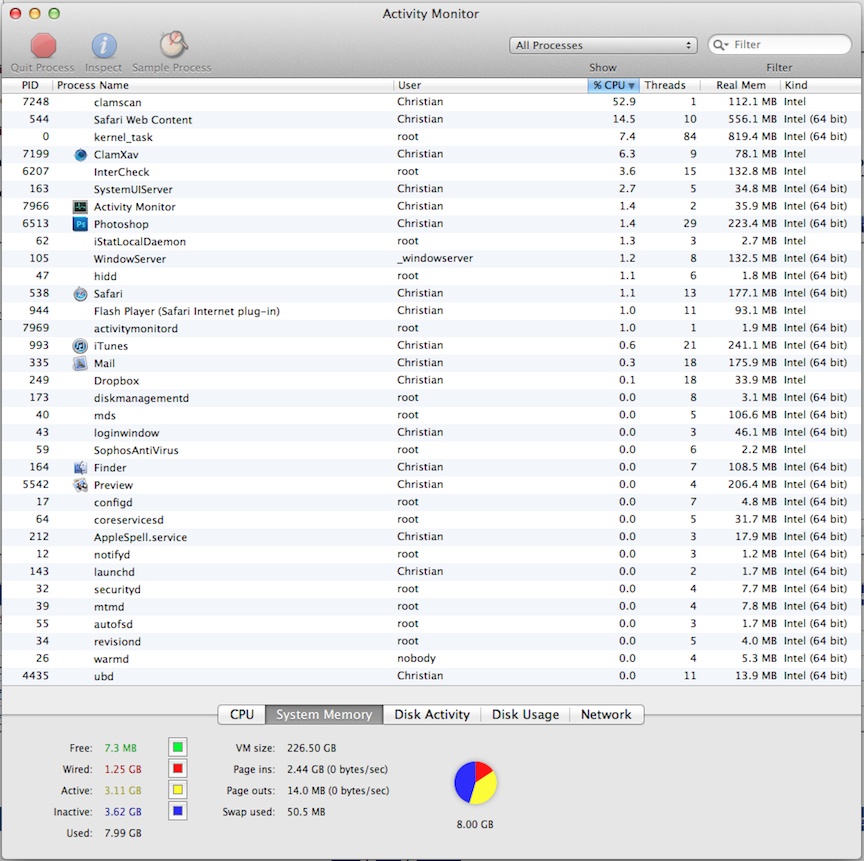Click the Inspect info icon

coord(104,46)
